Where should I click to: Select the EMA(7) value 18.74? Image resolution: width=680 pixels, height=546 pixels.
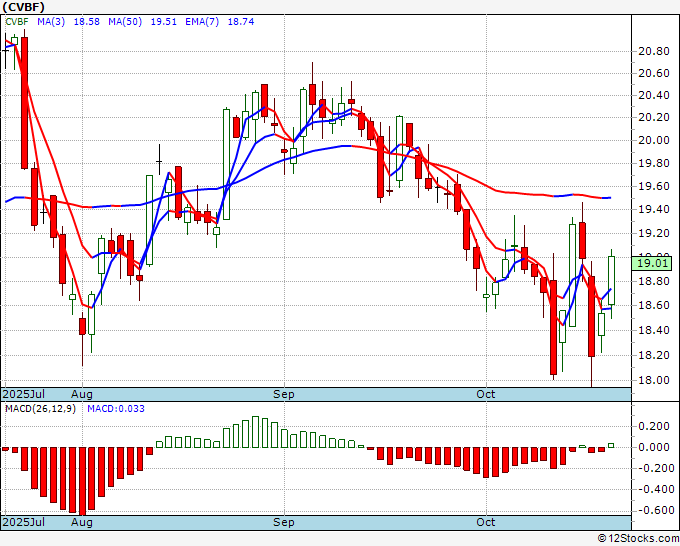241,22
